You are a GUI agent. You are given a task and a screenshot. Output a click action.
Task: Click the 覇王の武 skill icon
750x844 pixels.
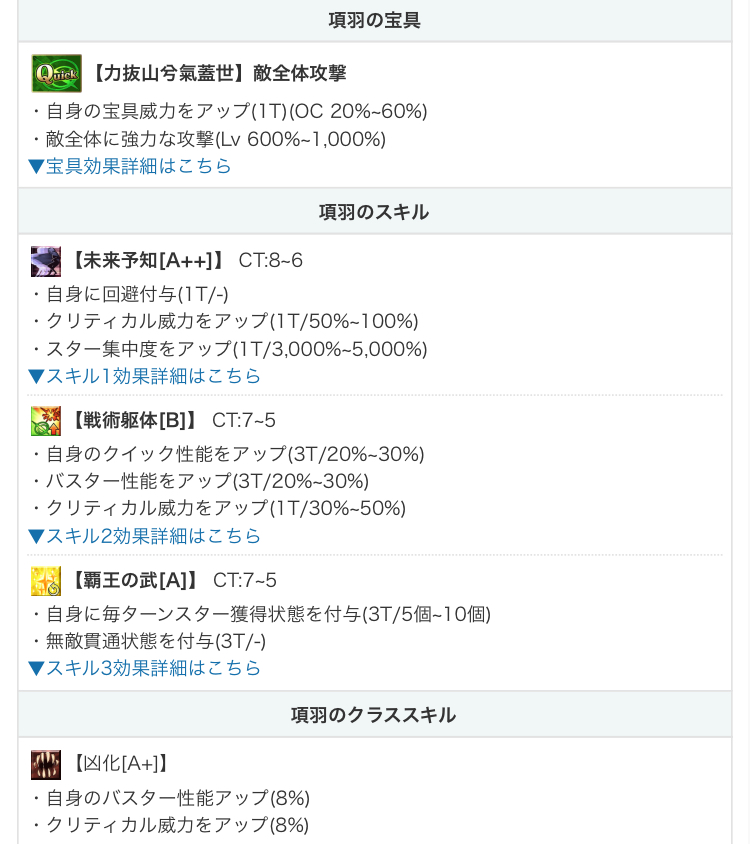pyautogui.click(x=46, y=581)
